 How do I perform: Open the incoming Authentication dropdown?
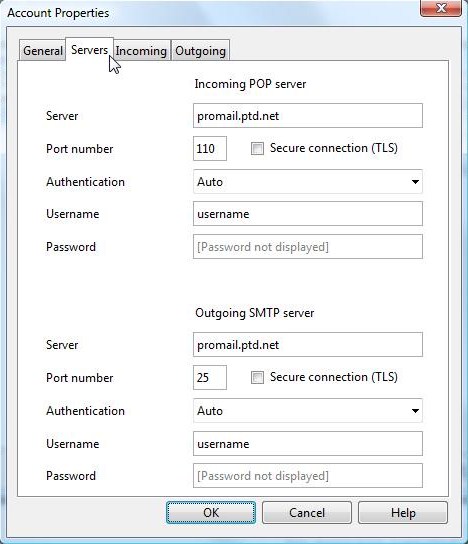pos(308,181)
